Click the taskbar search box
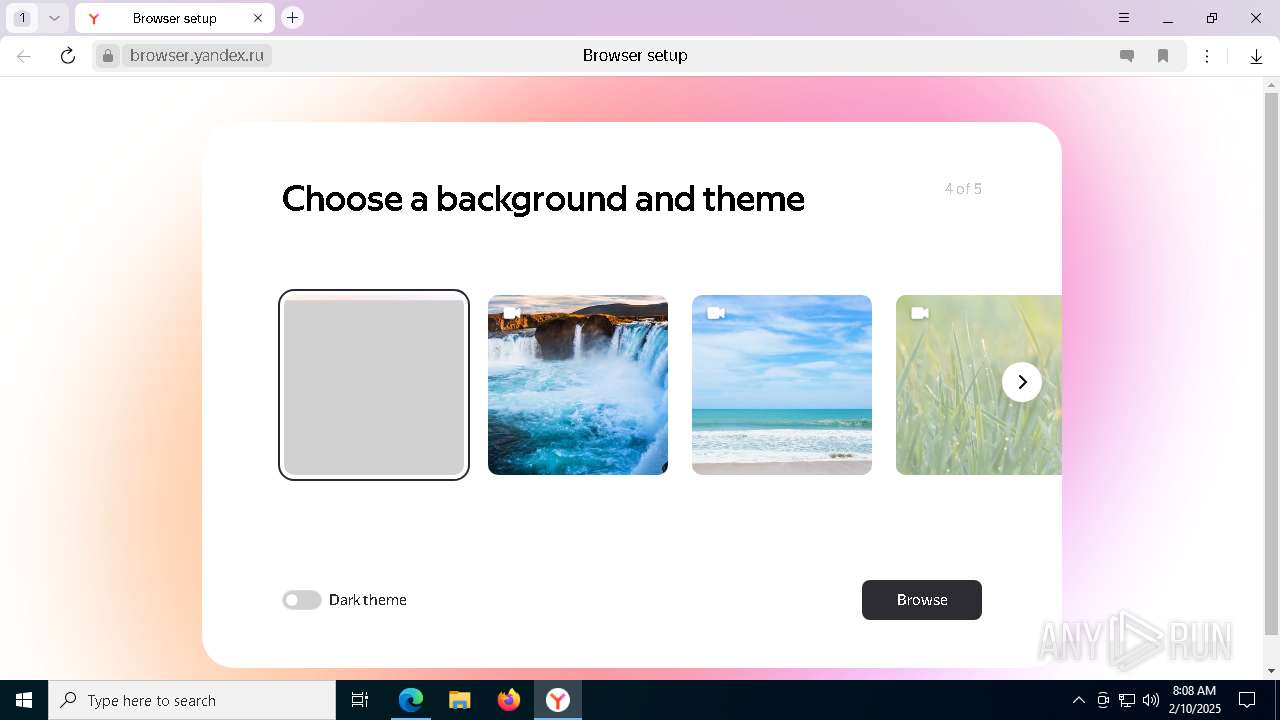This screenshot has width=1280, height=720. coord(192,700)
